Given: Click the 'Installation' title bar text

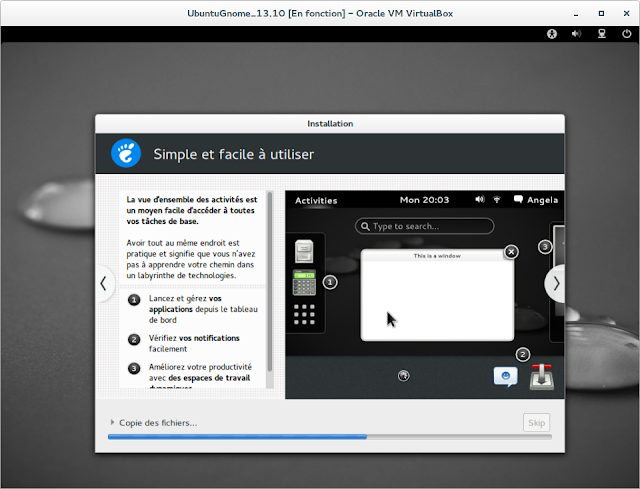Looking at the screenshot, I should tap(330, 124).
